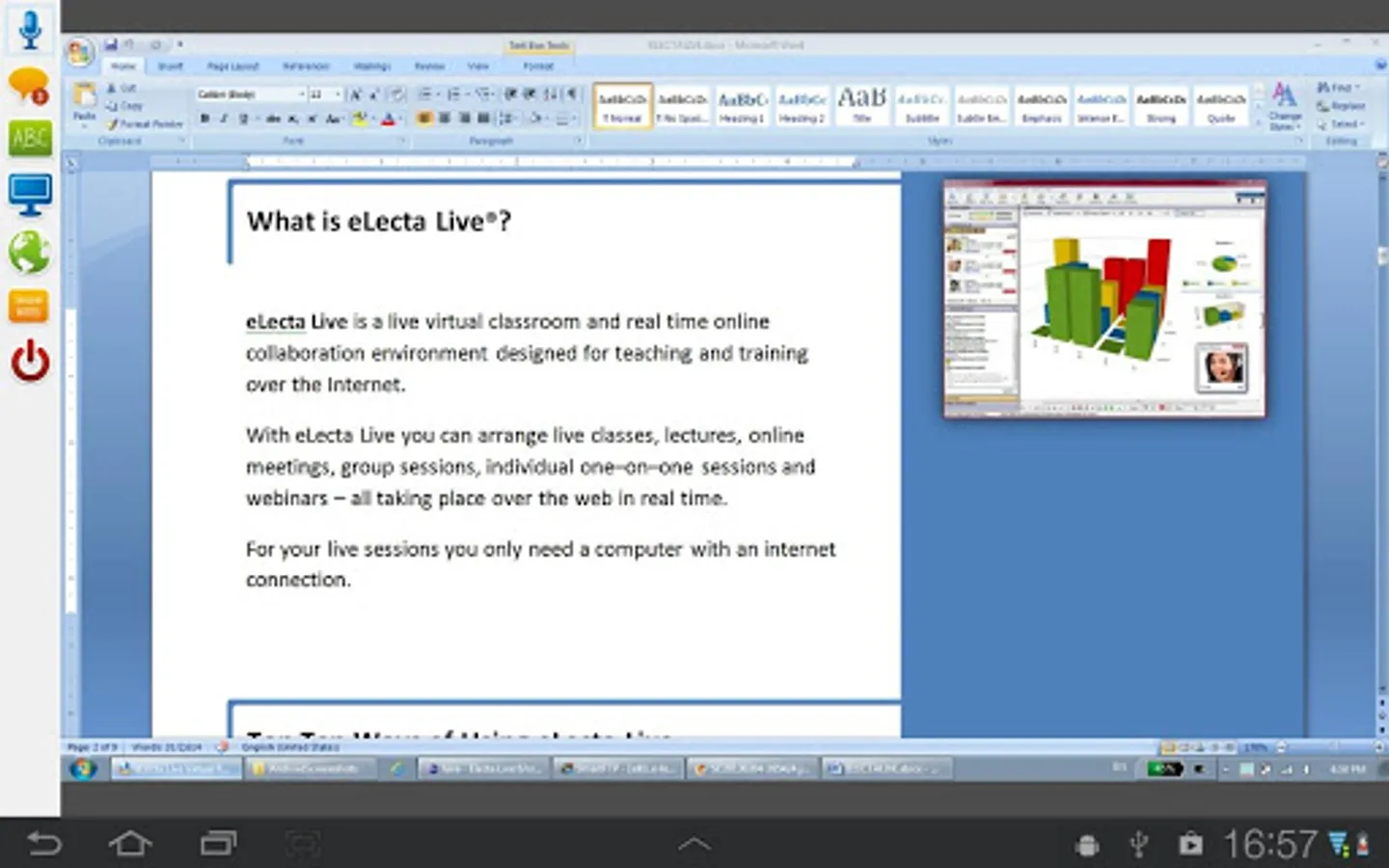Click the Justify alignment icon
Viewport: 1389px width, 868px height.
click(x=483, y=119)
